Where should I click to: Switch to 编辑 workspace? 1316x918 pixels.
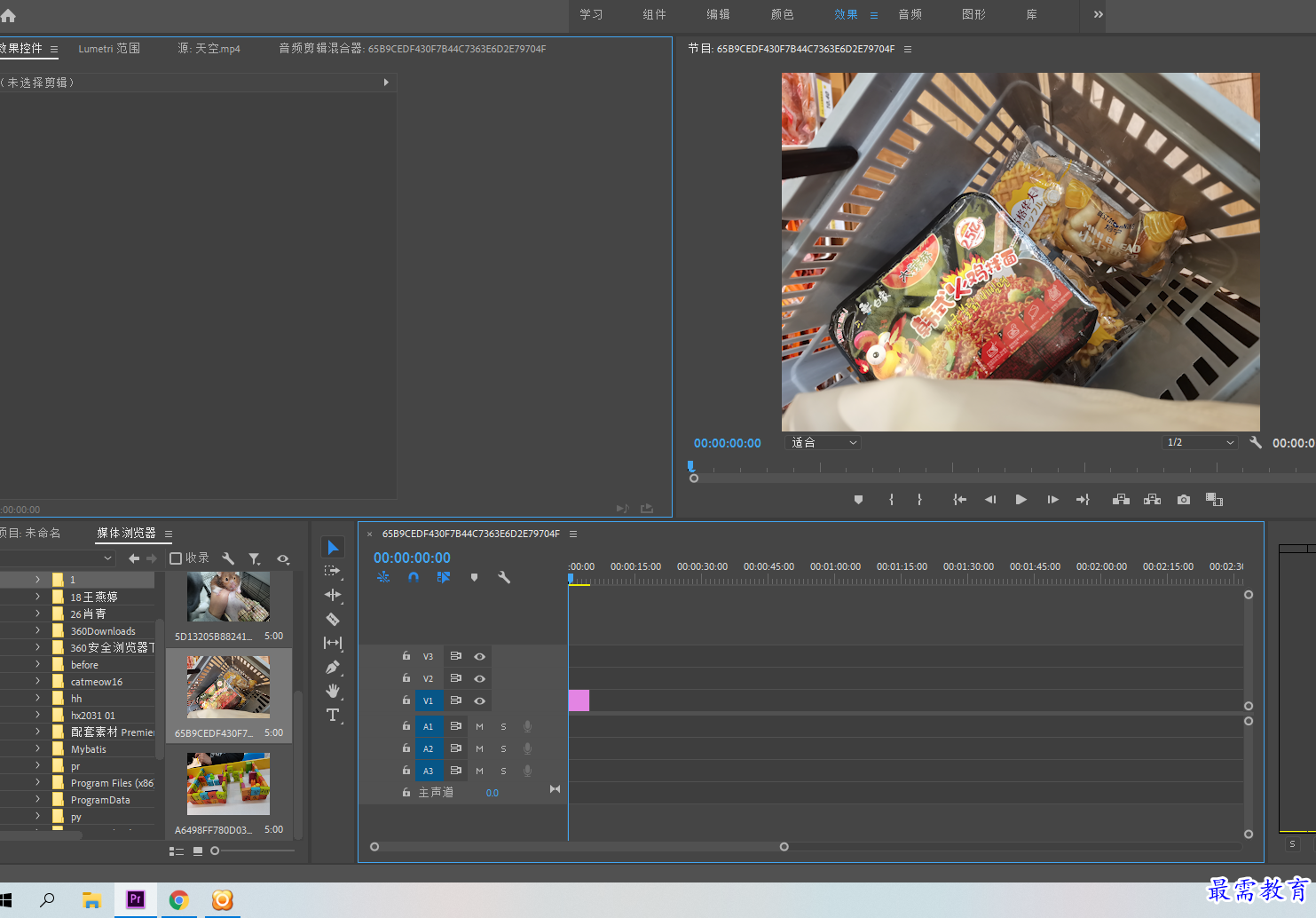(x=719, y=14)
